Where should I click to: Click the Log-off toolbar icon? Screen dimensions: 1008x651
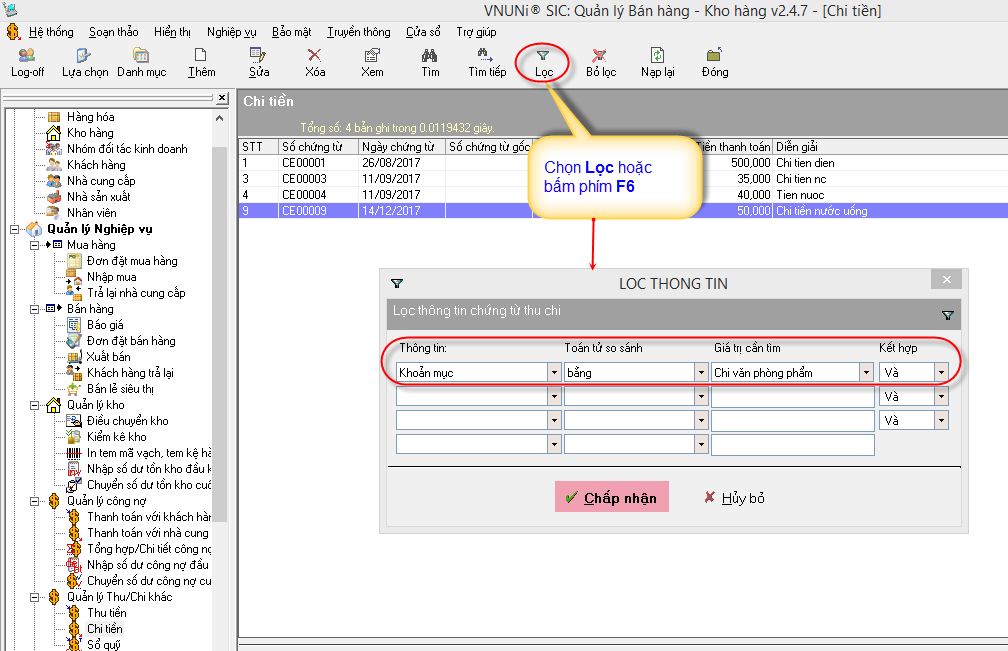(x=27, y=62)
